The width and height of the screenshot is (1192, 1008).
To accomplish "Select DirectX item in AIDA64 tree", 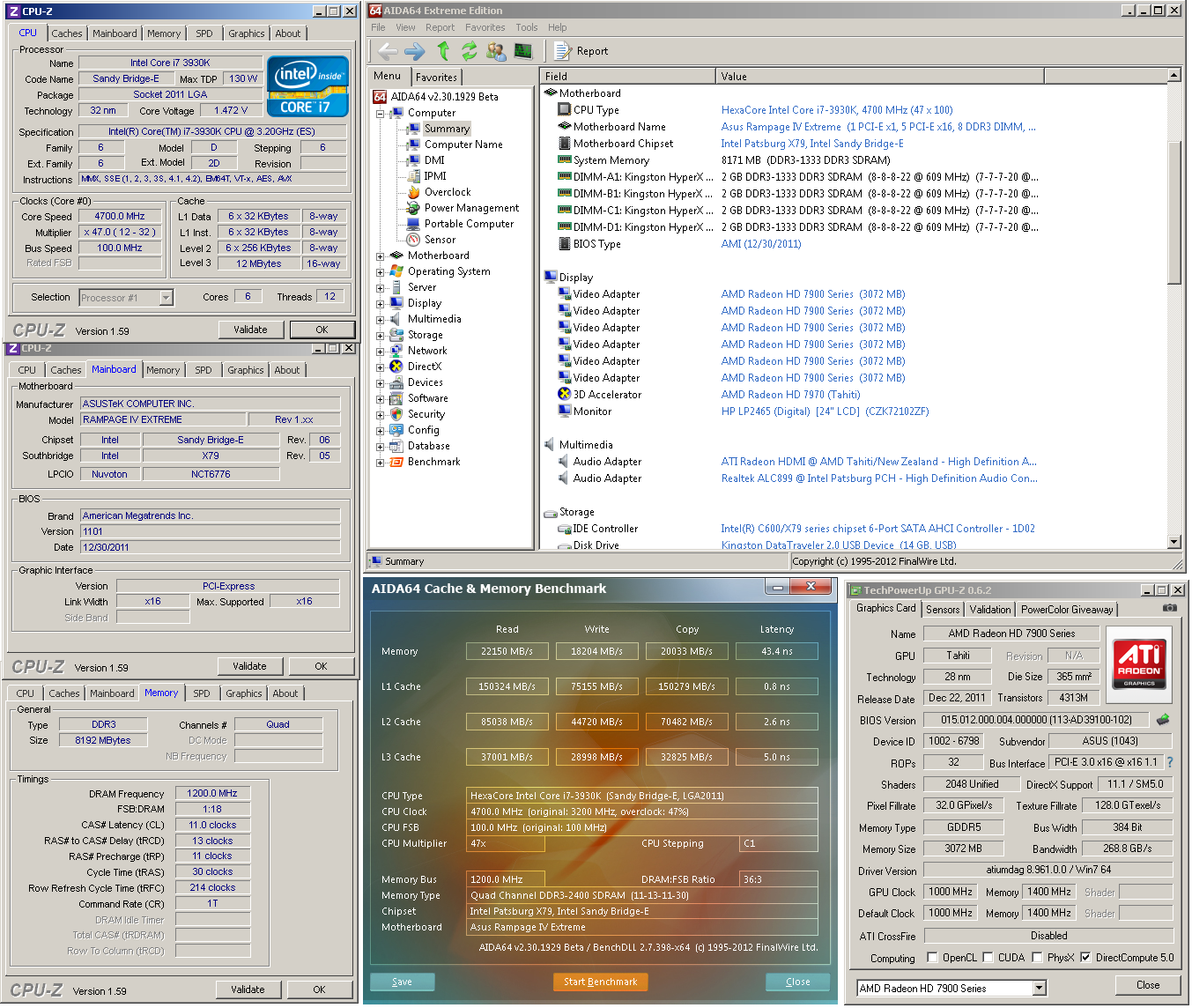I will [x=424, y=367].
